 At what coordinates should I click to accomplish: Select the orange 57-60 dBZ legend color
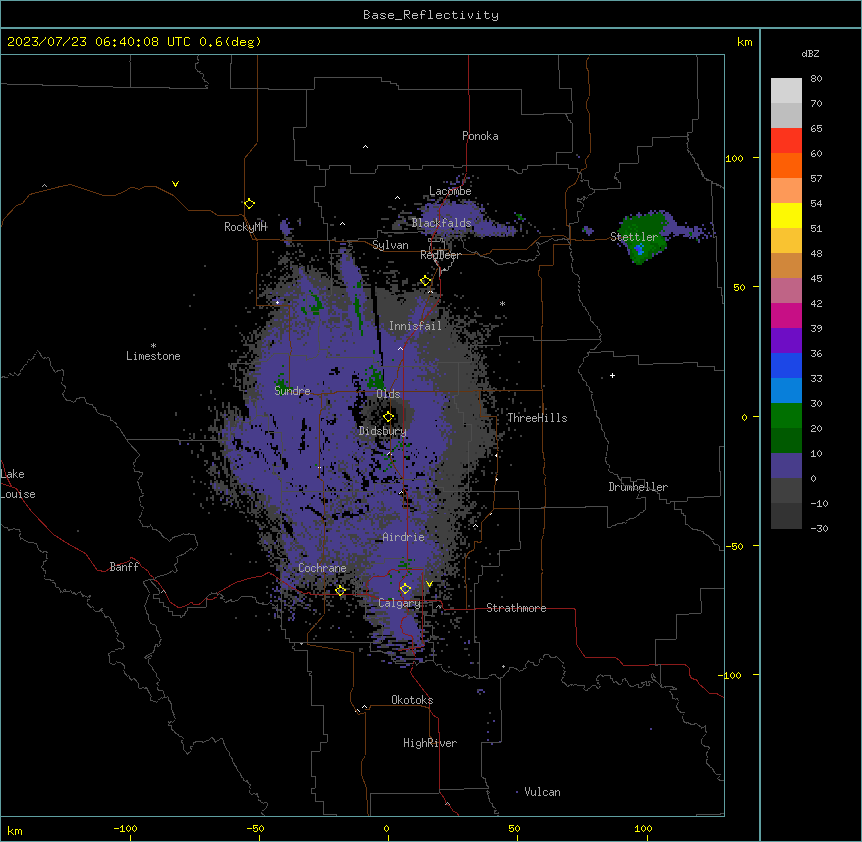786,165
